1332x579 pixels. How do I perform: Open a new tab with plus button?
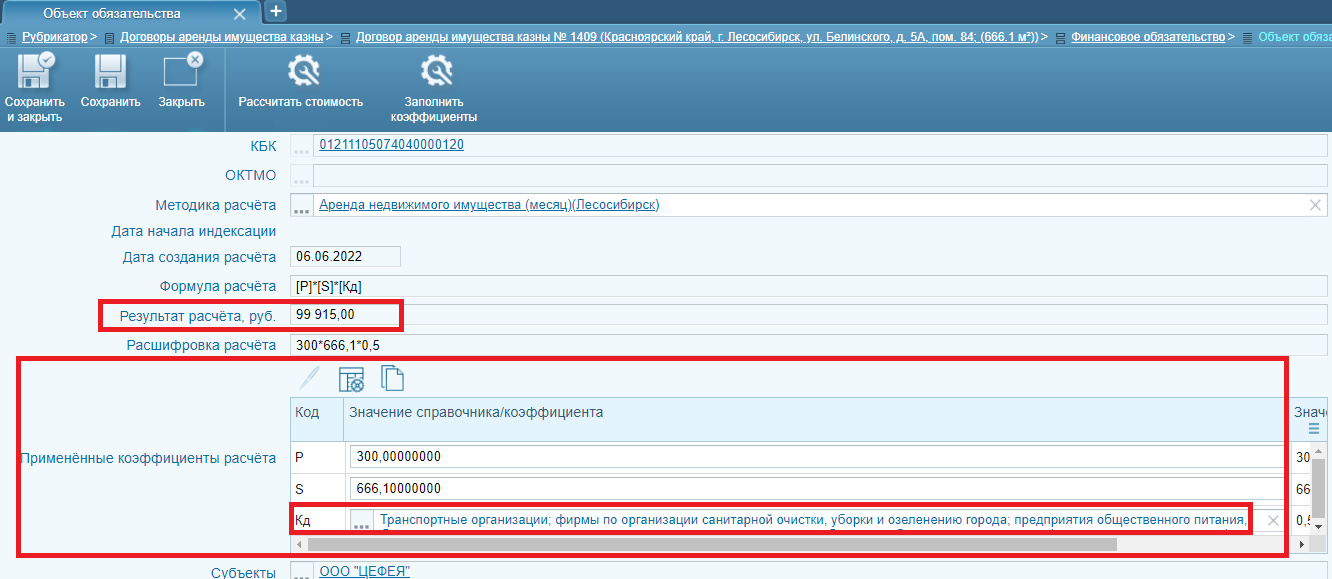point(276,12)
